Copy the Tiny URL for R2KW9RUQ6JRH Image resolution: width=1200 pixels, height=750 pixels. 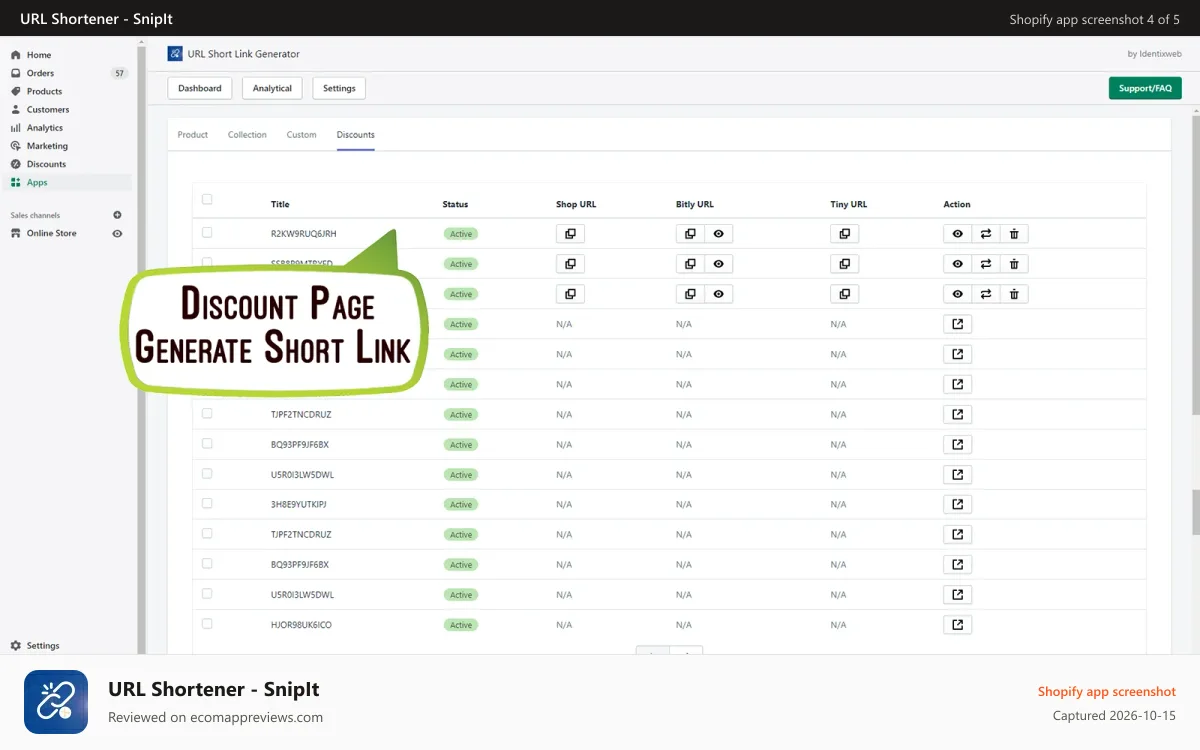tap(844, 234)
